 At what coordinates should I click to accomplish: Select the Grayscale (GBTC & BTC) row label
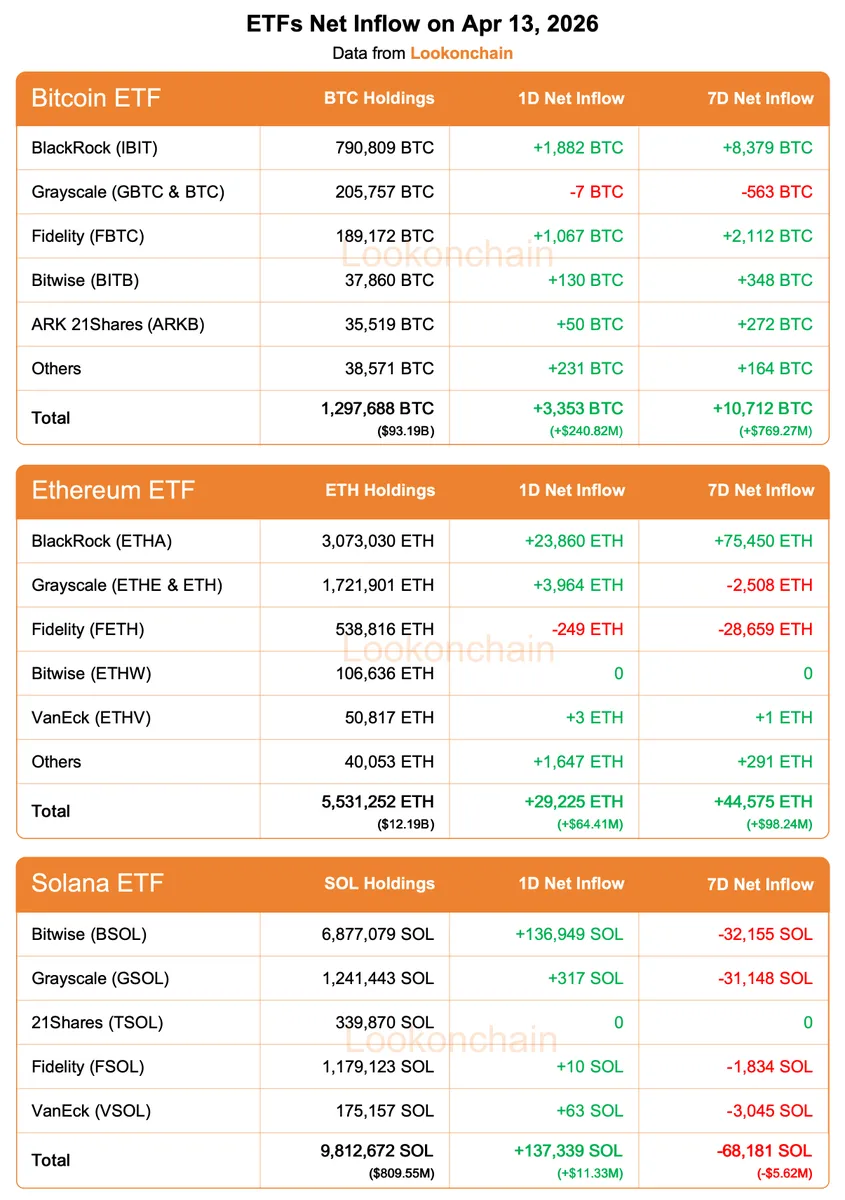[x=128, y=192]
